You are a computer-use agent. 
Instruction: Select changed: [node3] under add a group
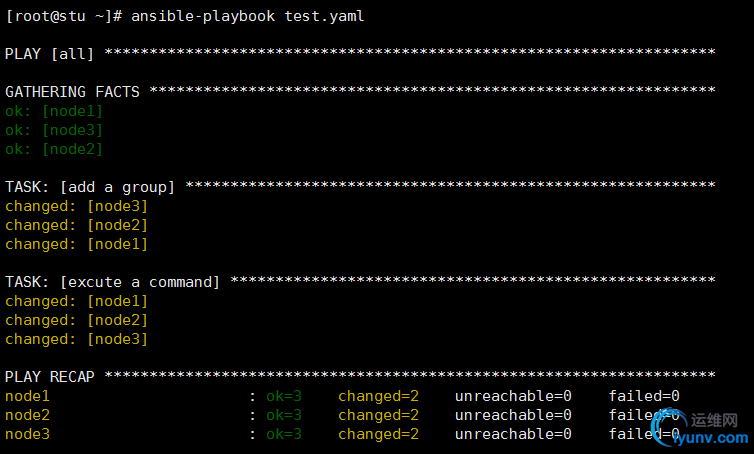[76, 206]
